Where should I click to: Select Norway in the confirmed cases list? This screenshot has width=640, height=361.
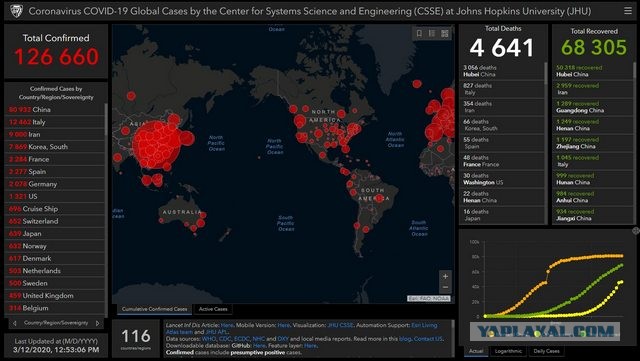(x=55, y=246)
